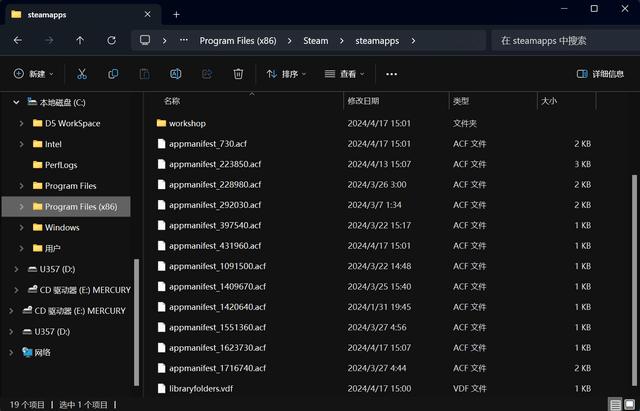Click Program Files (x86) in address bar
Viewport: 640px width, 411px height.
tap(238, 41)
